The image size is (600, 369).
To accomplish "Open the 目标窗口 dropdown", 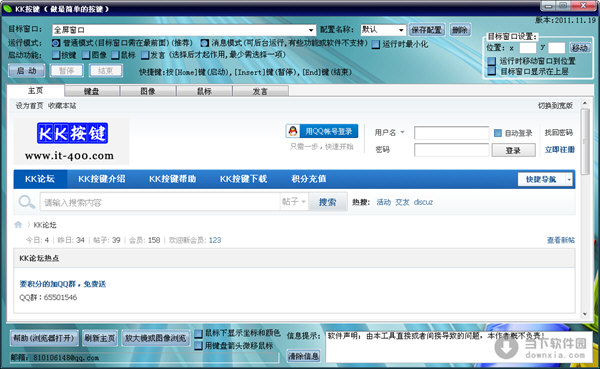I will pos(311,30).
